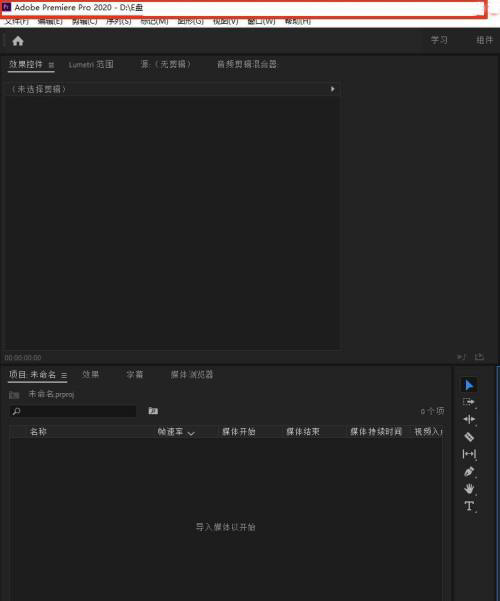This screenshot has height=601, width=500.
Task: Click the Adobe Premiere Pro 2020 title text
Action: click(63, 7)
